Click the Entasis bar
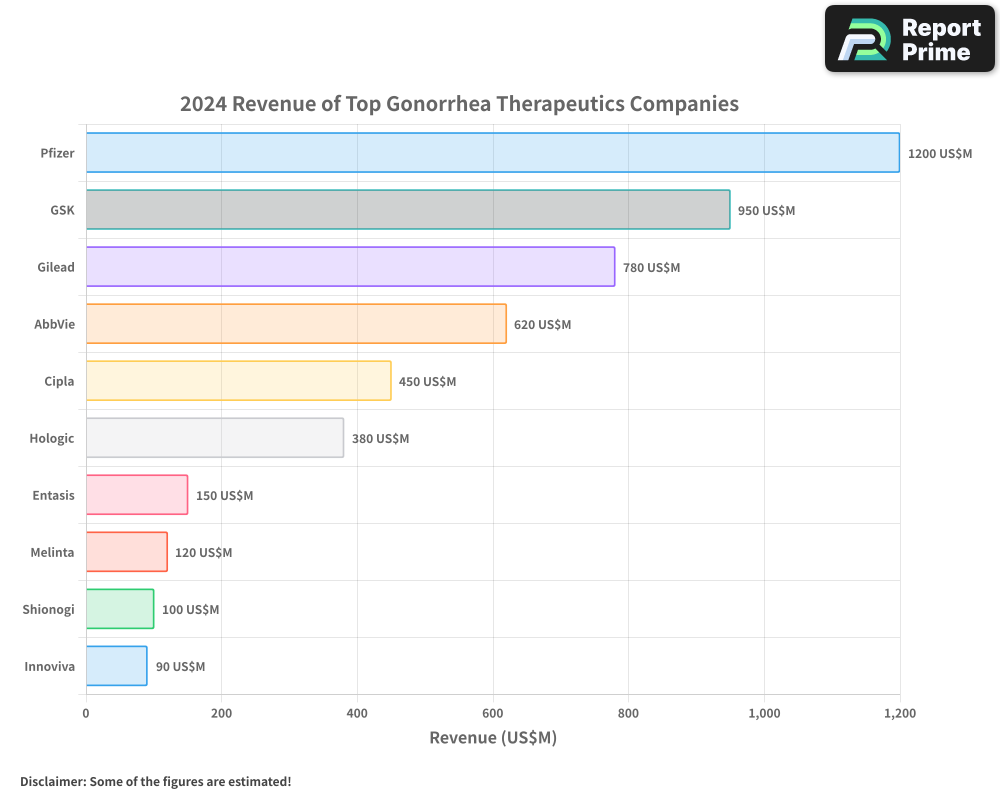The height and width of the screenshot is (800, 1000). (135, 495)
